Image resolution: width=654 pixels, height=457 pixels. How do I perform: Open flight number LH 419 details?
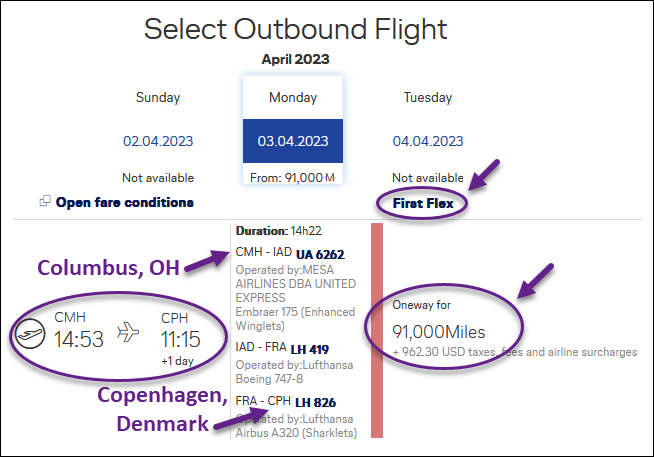[x=309, y=349]
